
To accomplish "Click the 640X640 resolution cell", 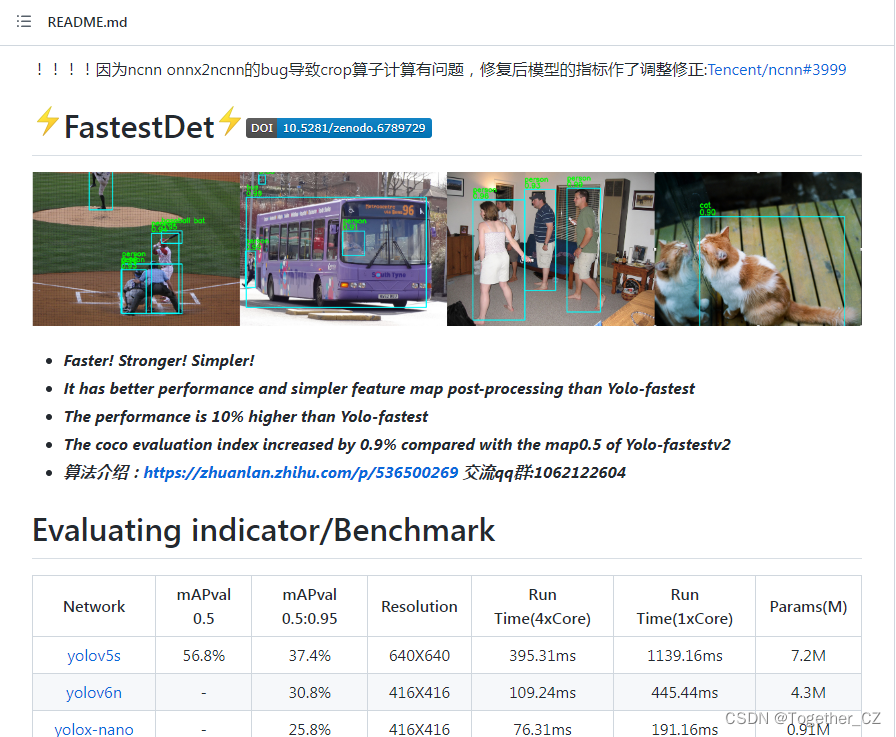I will [x=419, y=655].
